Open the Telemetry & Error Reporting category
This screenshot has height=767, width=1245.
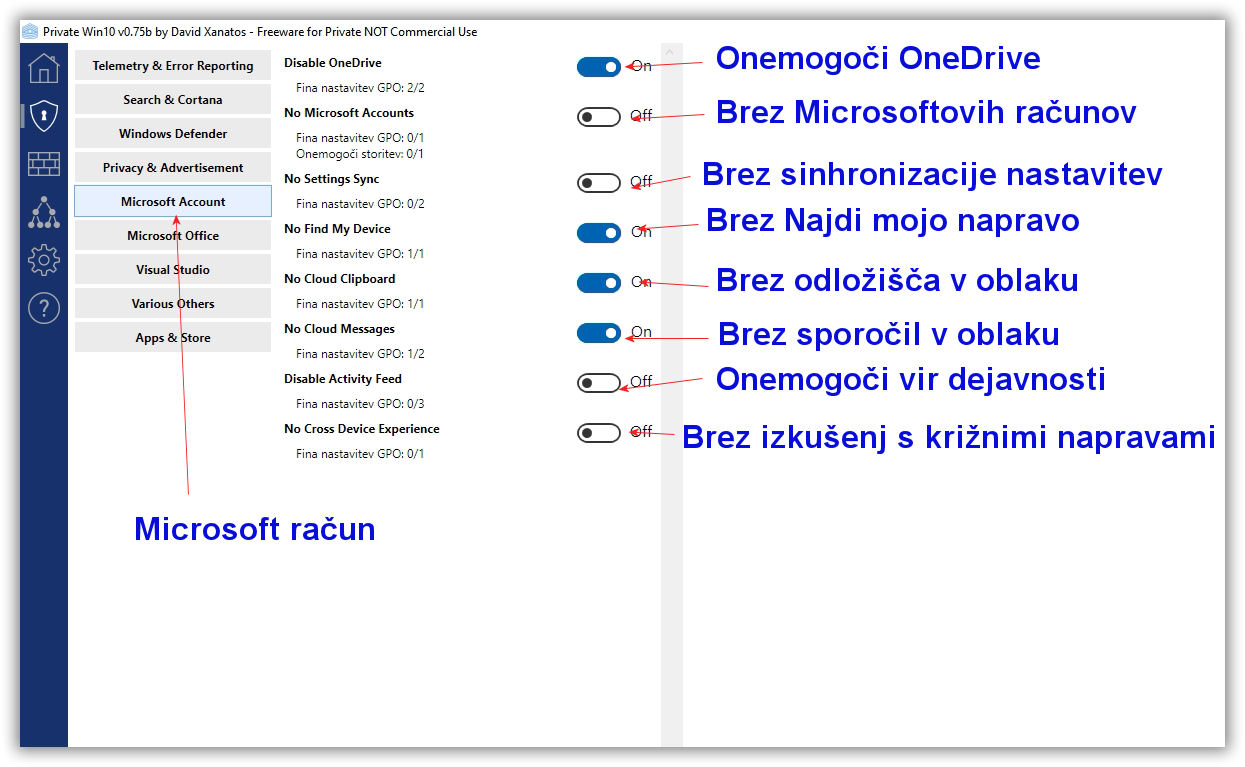click(173, 66)
